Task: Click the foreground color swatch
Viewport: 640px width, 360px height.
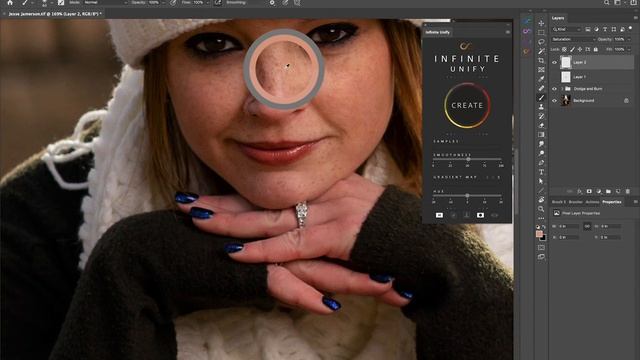Action: point(539,234)
